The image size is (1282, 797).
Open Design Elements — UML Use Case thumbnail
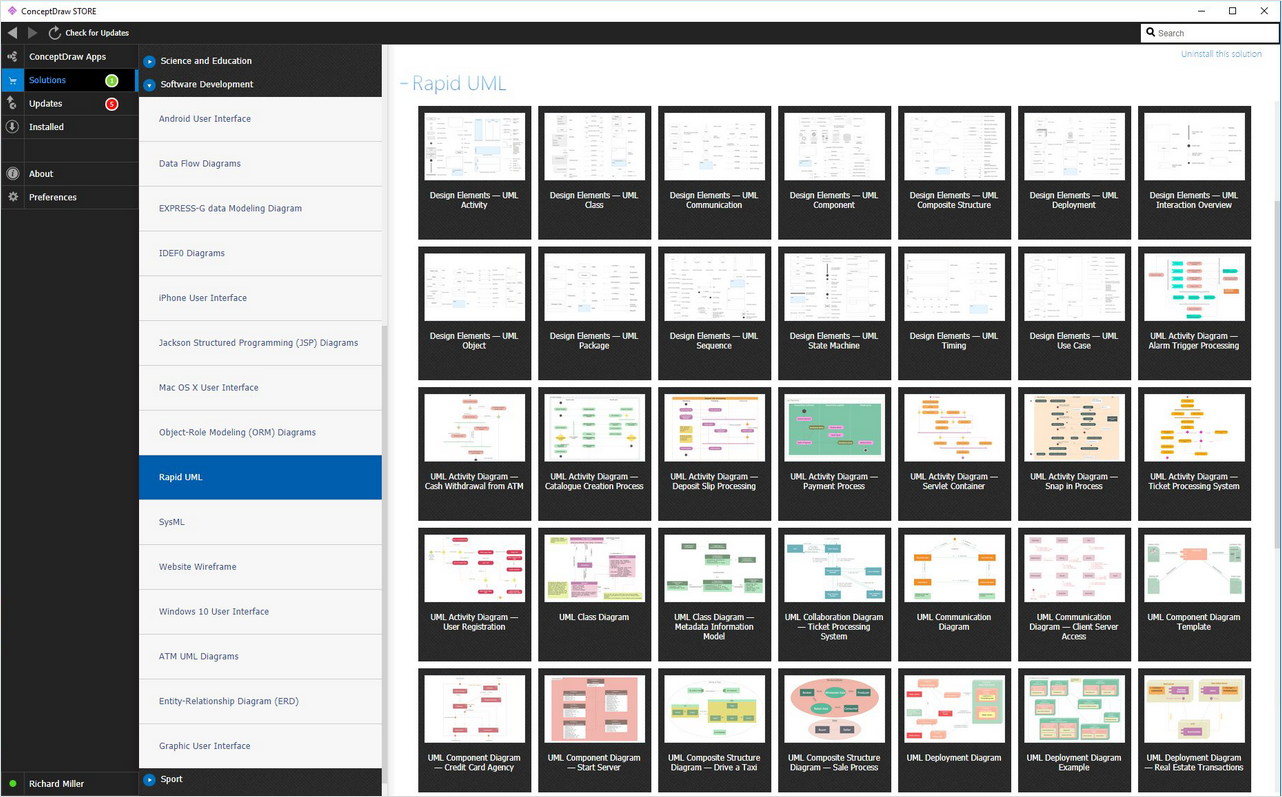[x=1074, y=288]
